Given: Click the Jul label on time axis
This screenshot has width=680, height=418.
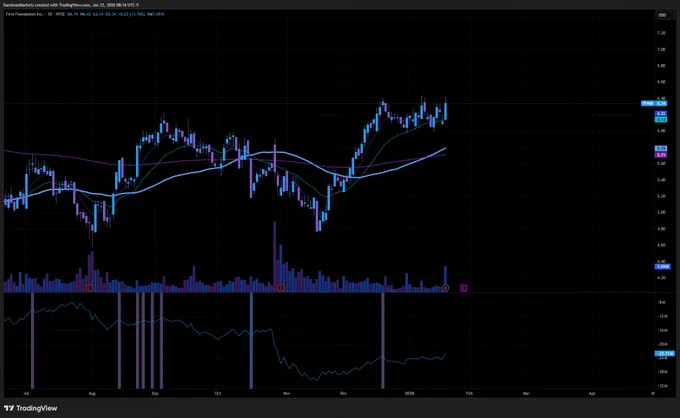Looking at the screenshot, I should tap(26, 394).
